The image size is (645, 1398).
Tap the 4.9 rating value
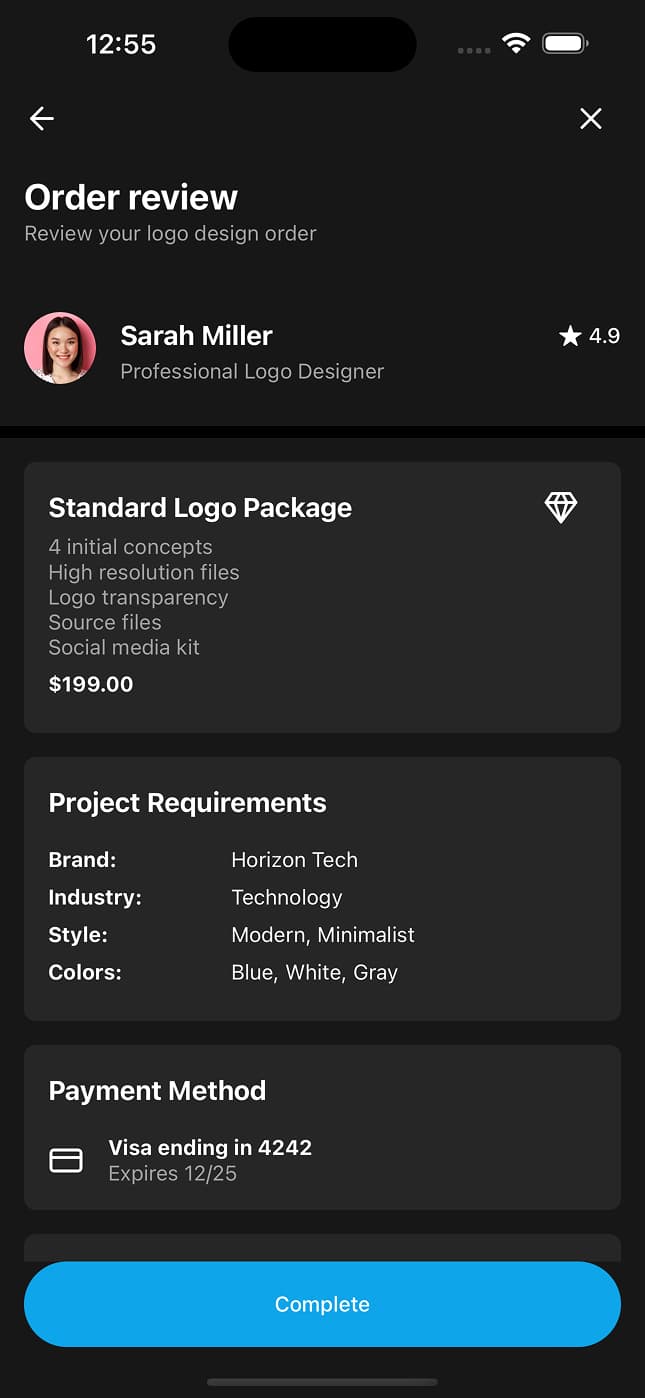(x=604, y=336)
